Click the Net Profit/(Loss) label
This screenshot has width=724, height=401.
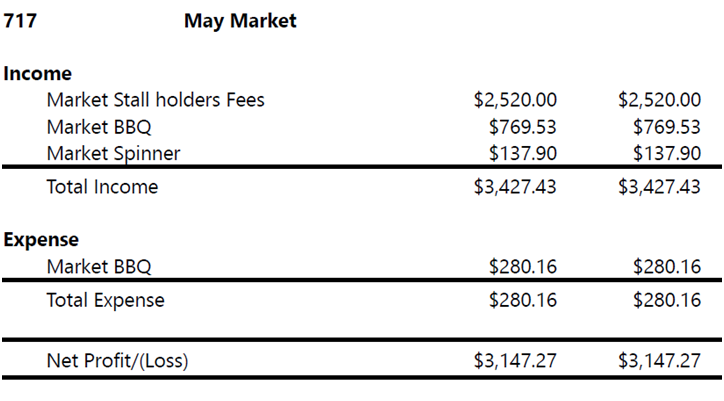pyautogui.click(x=117, y=360)
